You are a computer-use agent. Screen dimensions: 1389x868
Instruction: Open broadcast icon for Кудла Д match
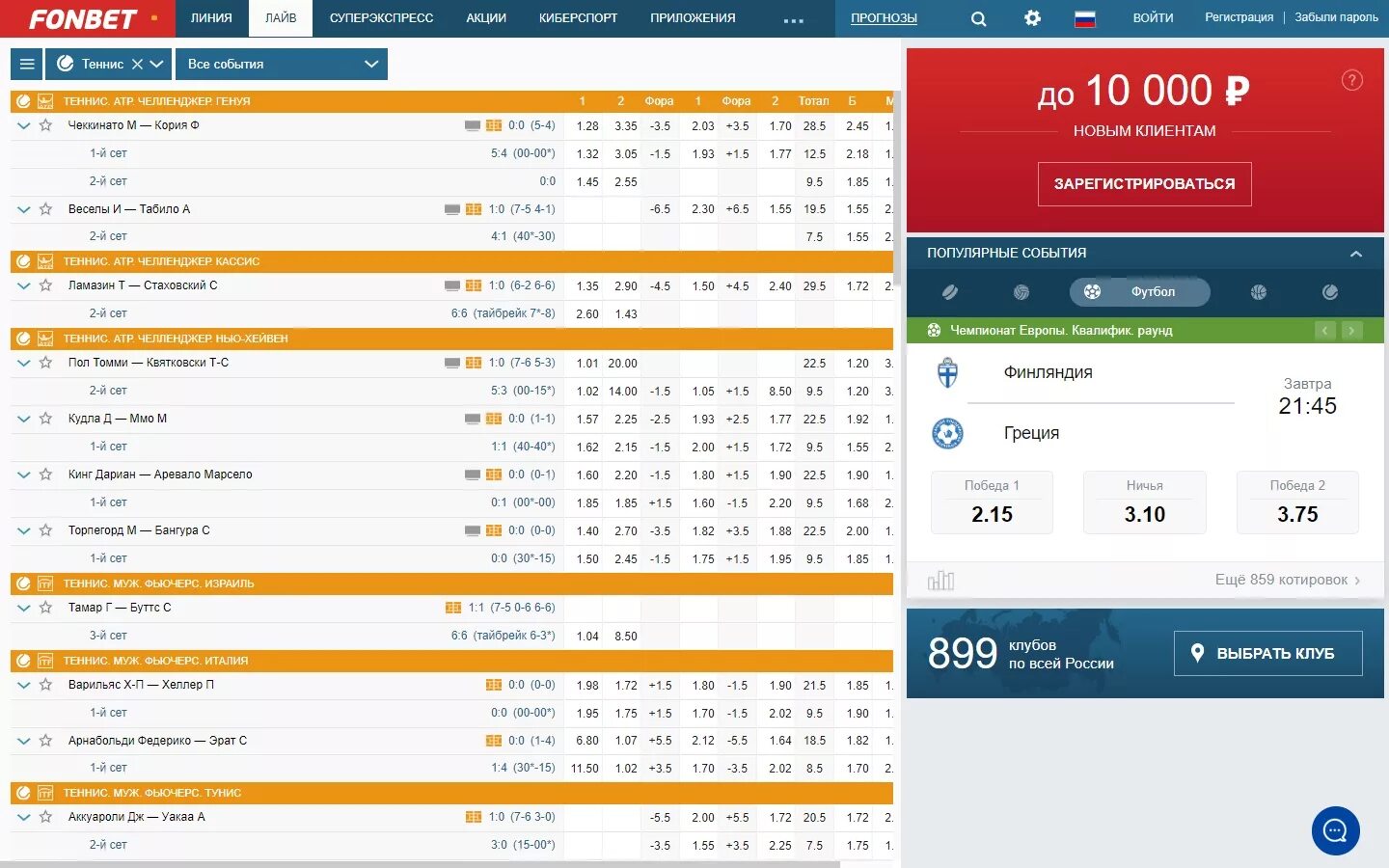point(473,419)
